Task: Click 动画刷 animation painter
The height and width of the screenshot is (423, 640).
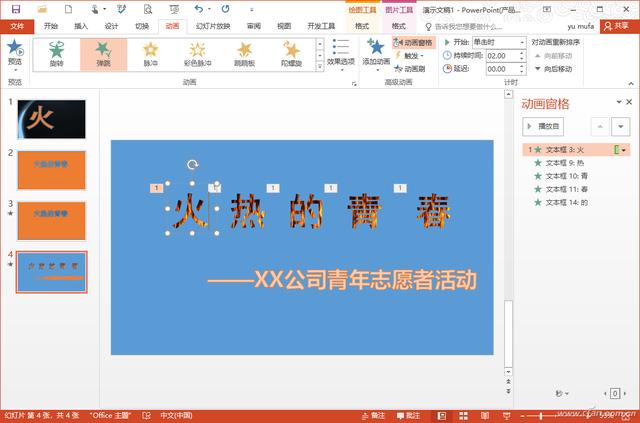Action: click(410, 69)
